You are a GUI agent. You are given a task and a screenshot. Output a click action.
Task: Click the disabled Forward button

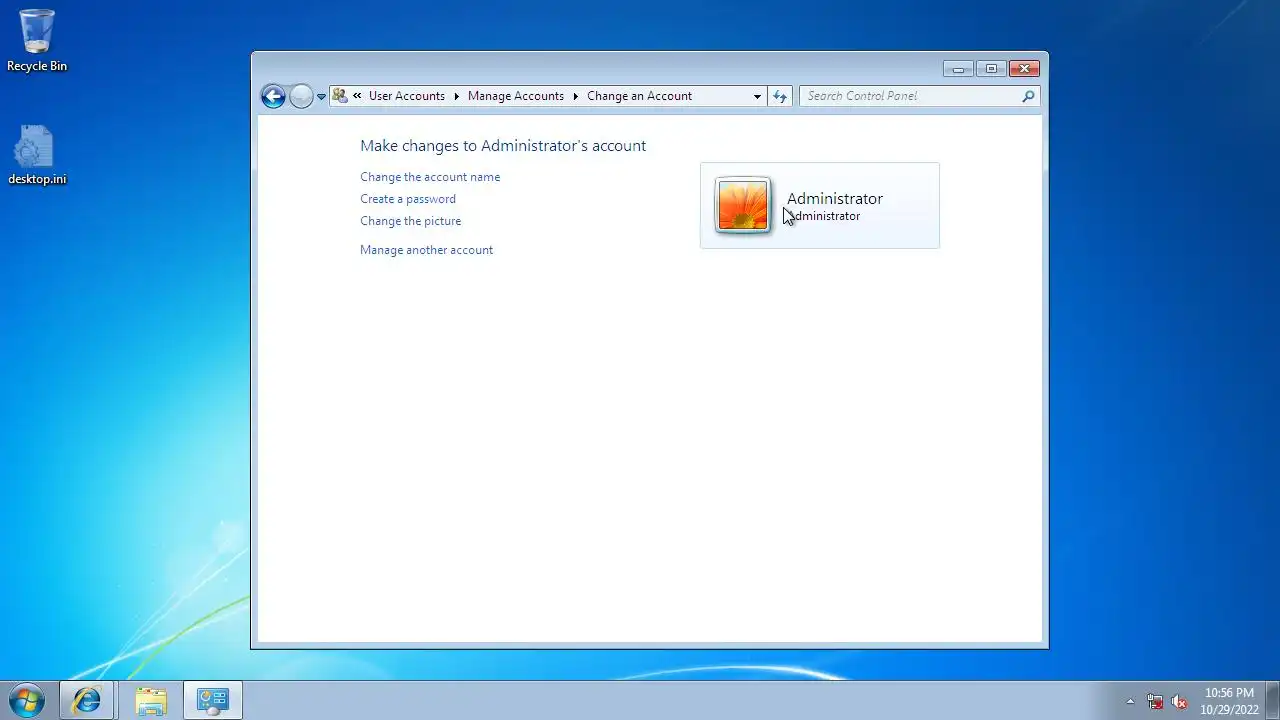coord(301,96)
